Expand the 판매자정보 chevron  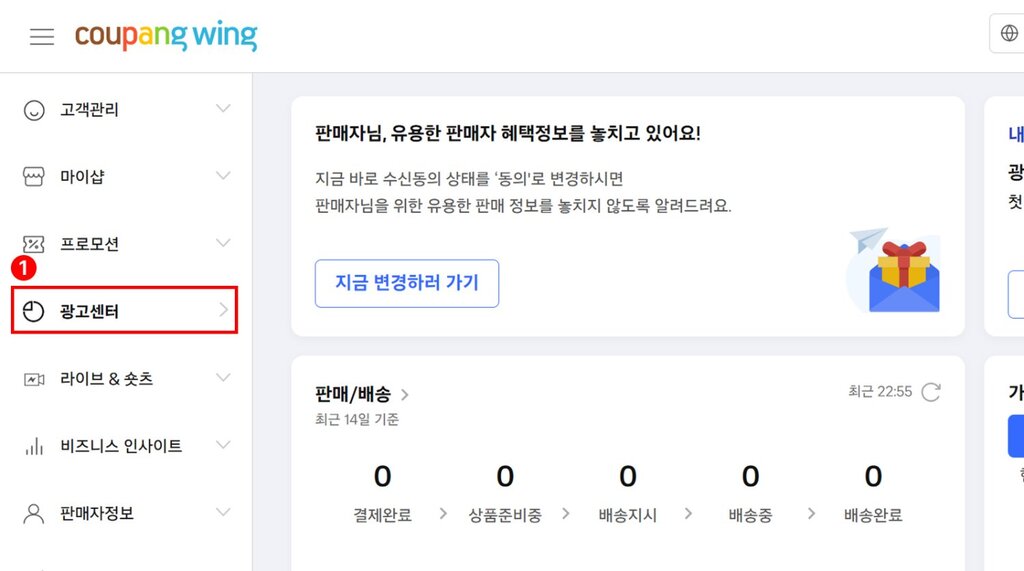[x=223, y=512]
